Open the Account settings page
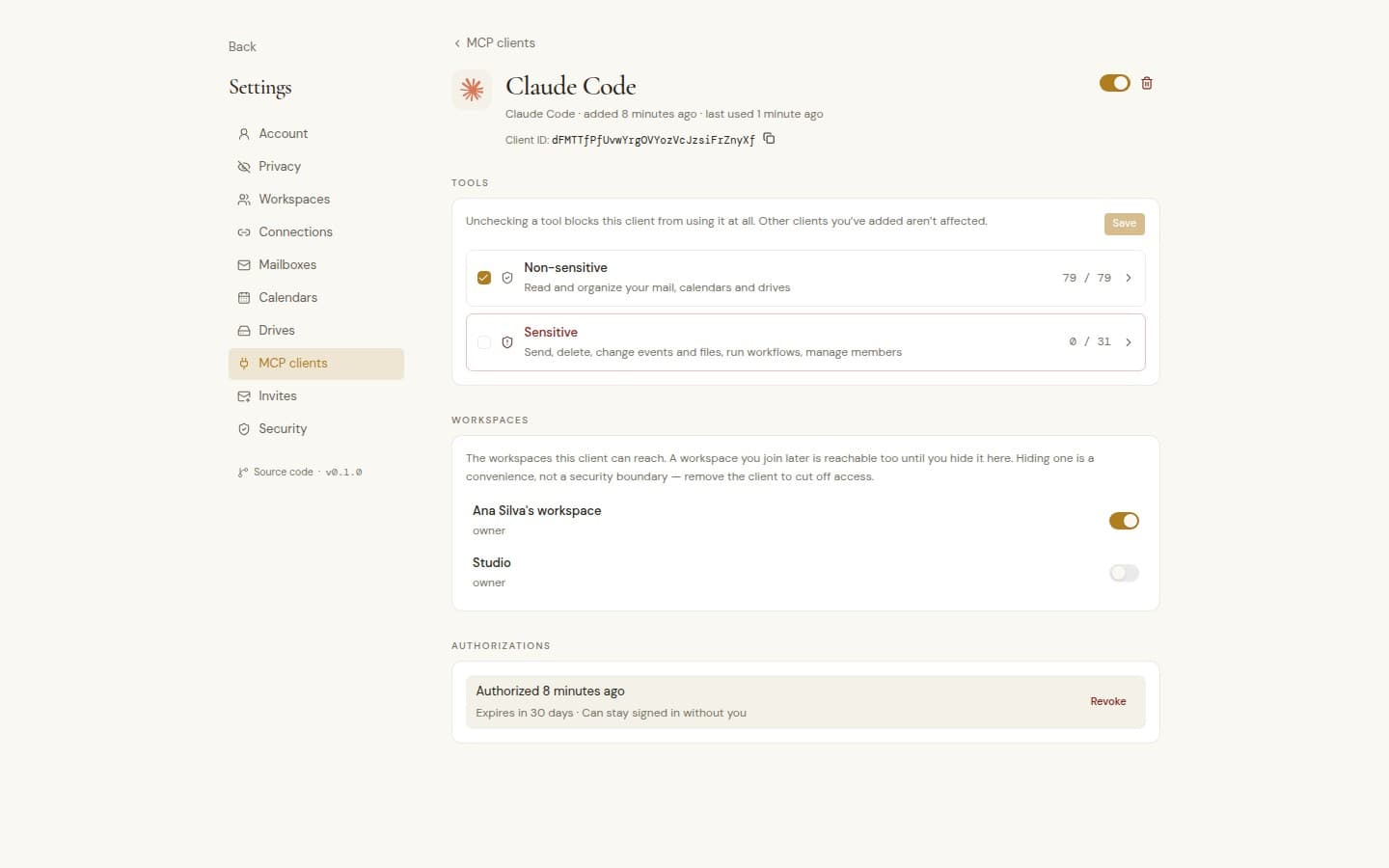 pos(316,134)
